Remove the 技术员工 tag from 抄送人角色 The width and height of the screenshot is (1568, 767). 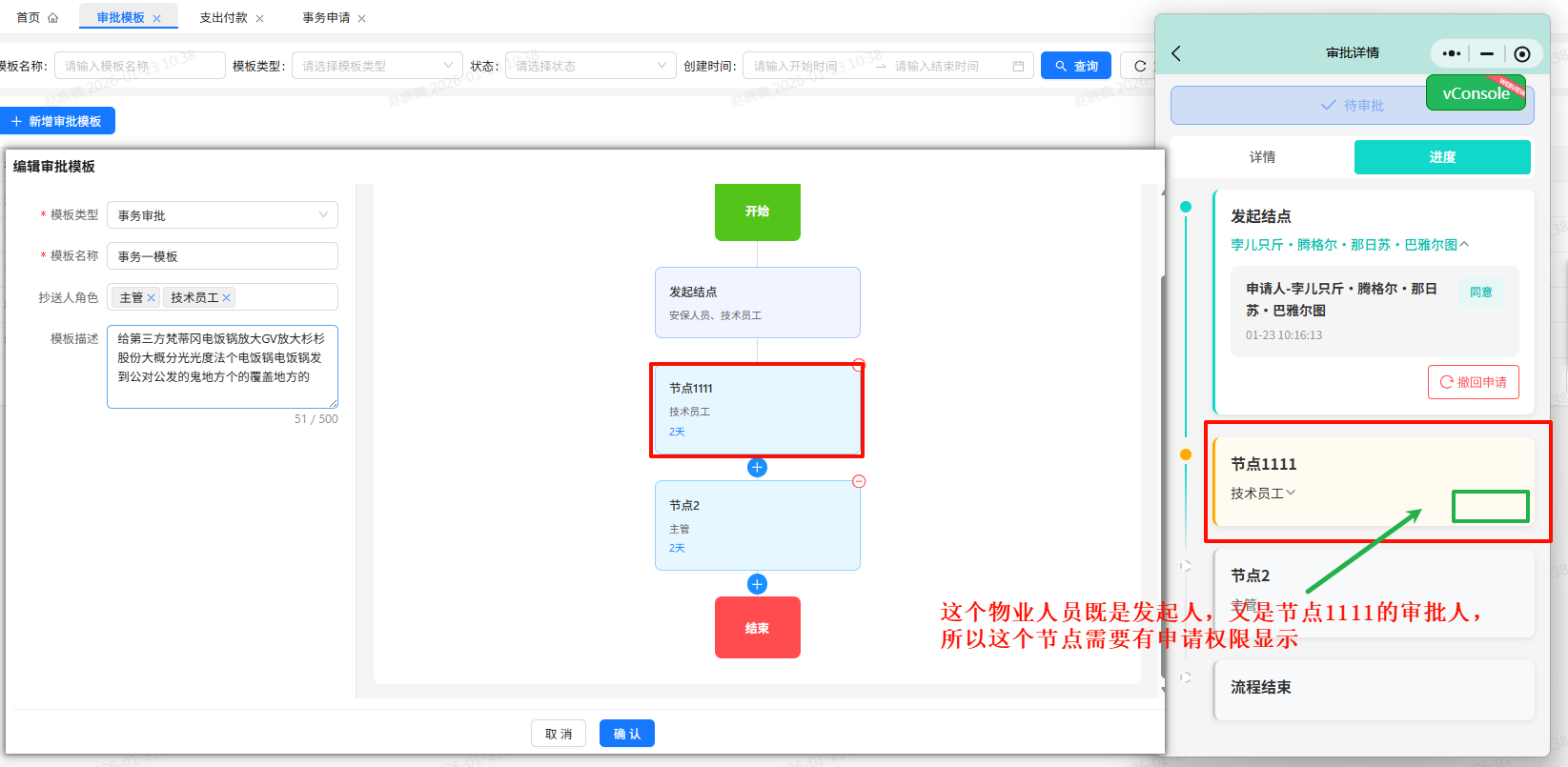[x=226, y=298]
